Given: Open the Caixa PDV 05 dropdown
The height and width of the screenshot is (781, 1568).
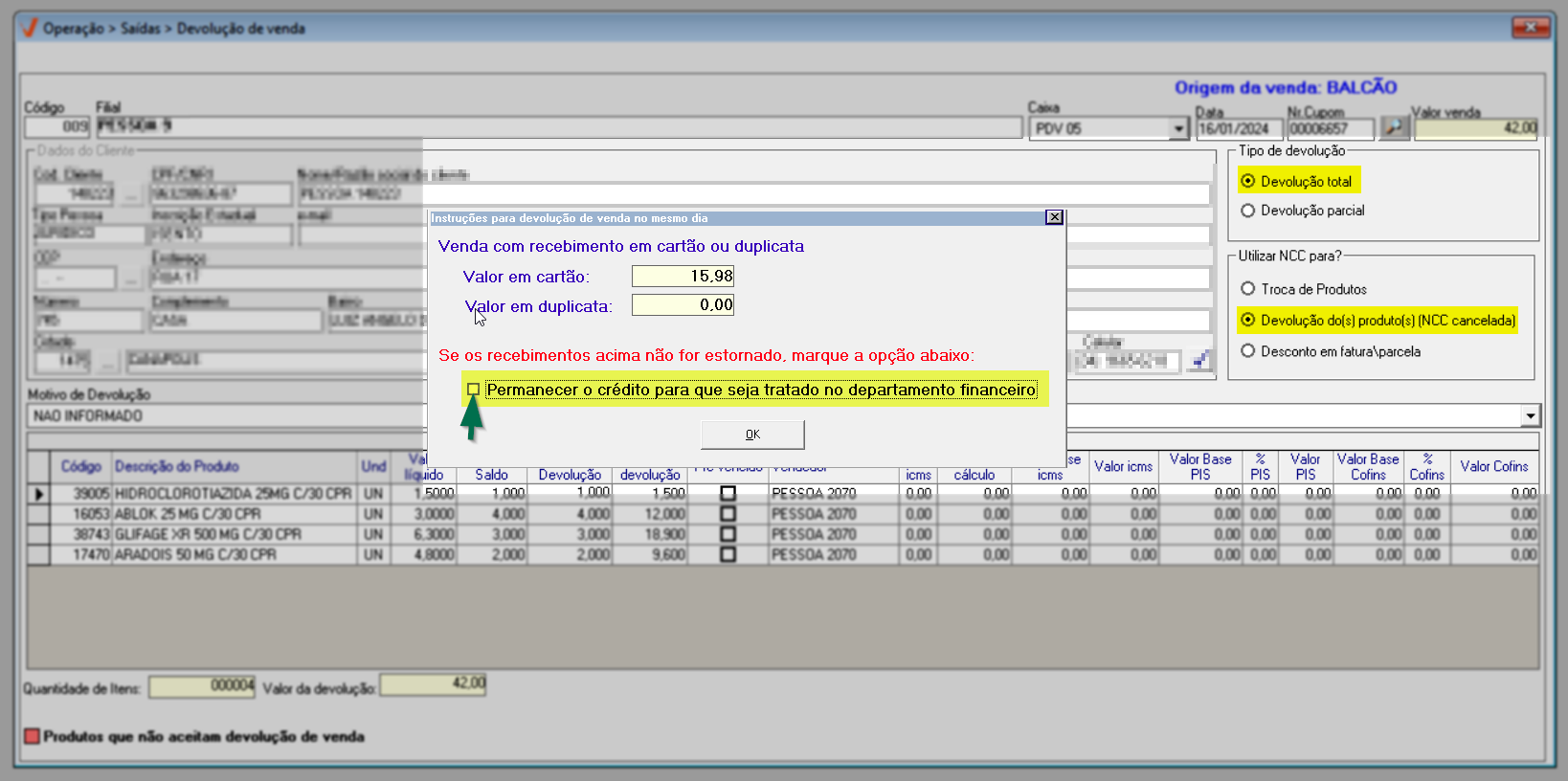Looking at the screenshot, I should point(1178,128).
